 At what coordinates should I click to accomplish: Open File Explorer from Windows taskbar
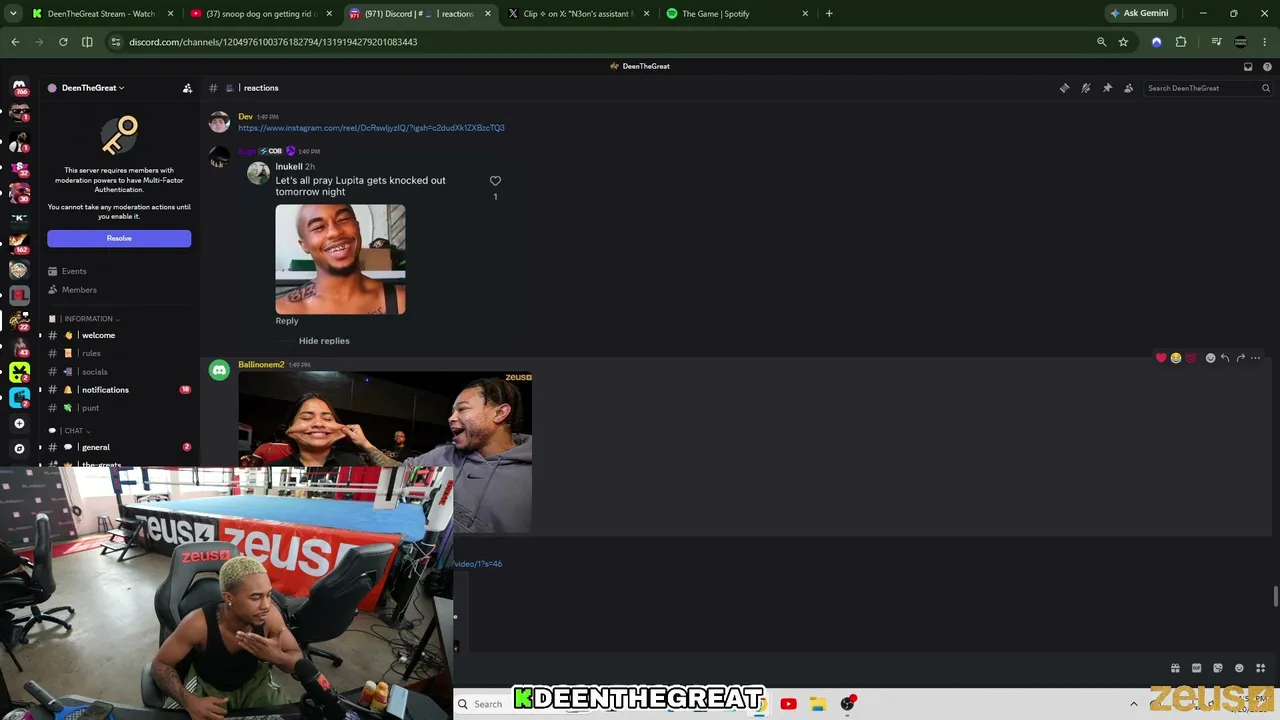coord(817,704)
